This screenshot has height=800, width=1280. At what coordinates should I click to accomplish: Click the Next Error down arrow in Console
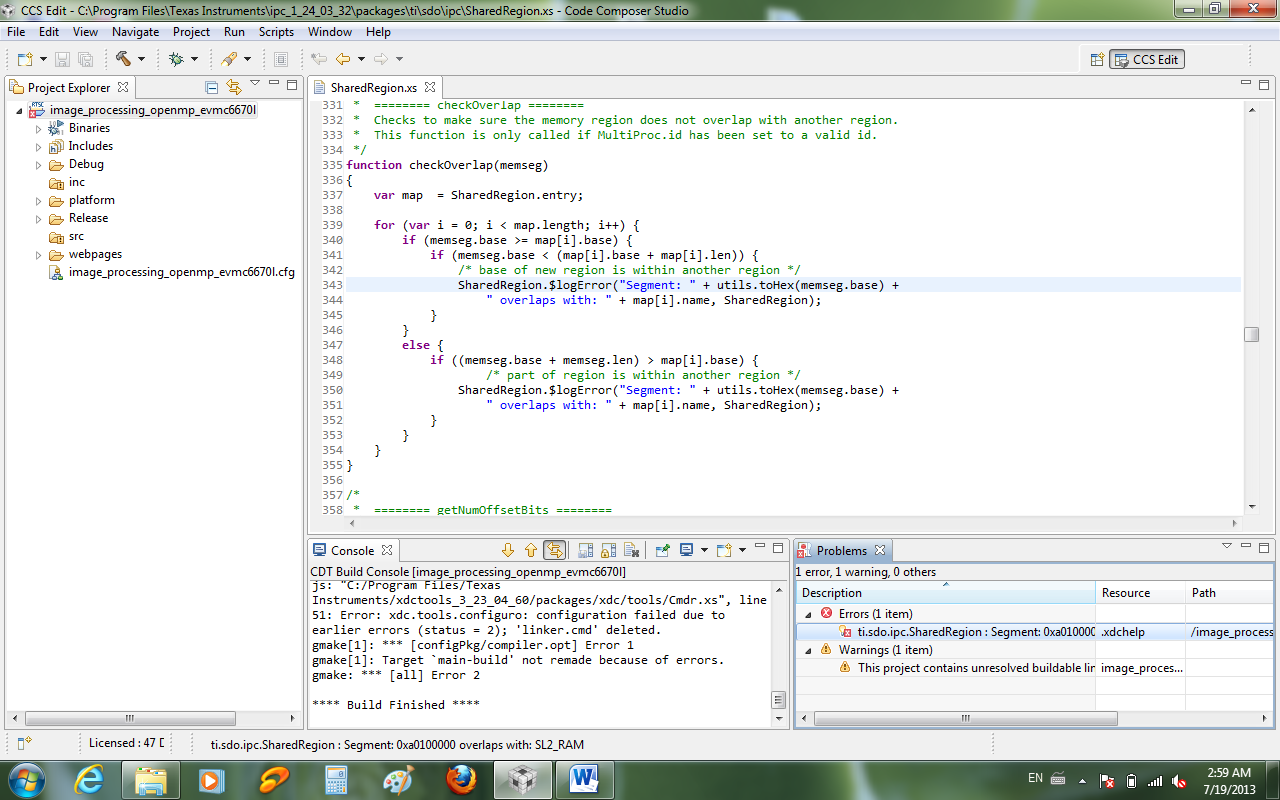point(508,550)
